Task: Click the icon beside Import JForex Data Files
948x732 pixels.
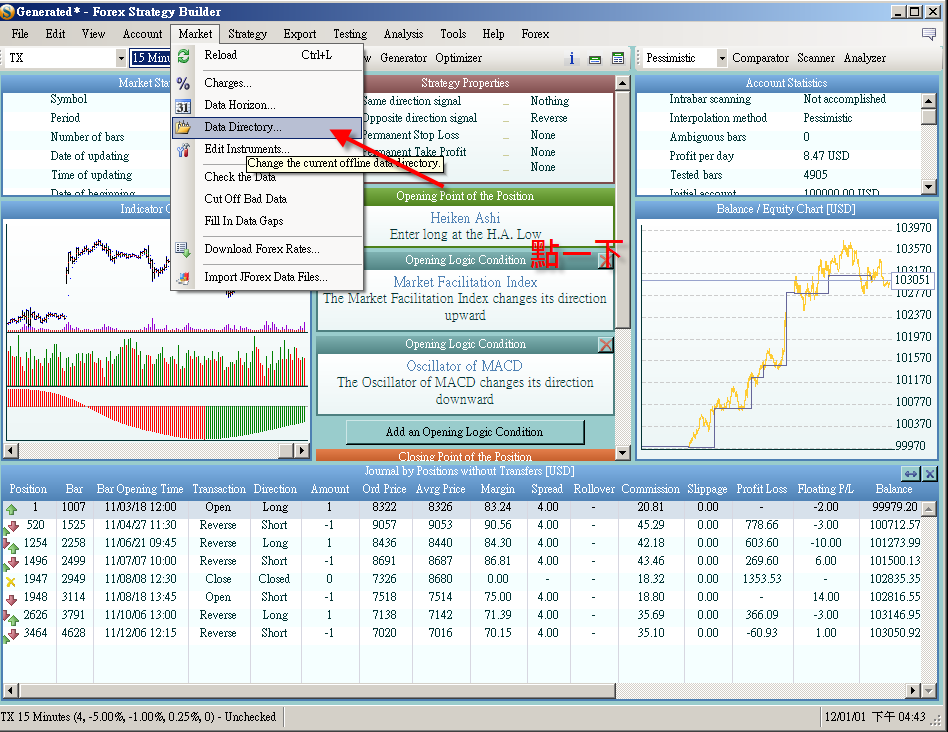Action: coord(183,277)
